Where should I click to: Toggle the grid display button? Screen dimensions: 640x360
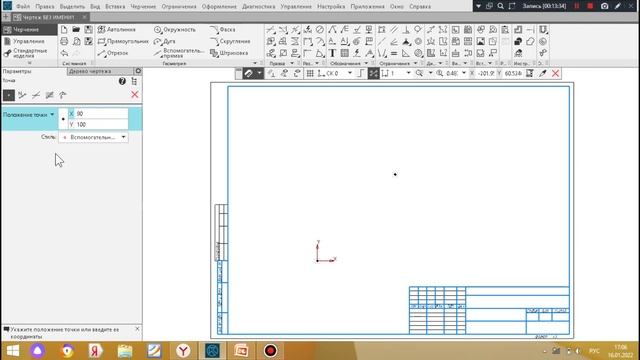(310, 73)
